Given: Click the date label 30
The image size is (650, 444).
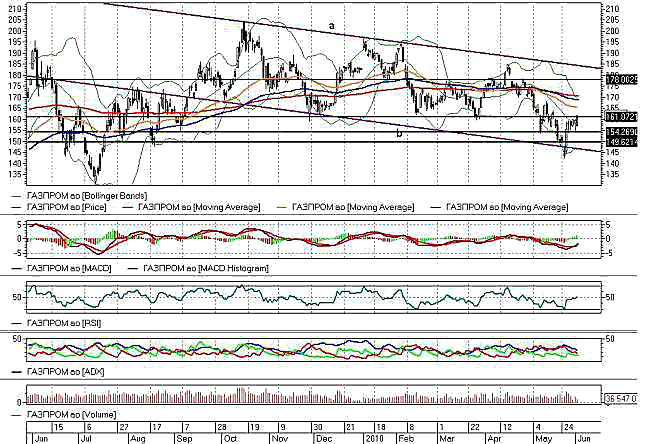Looking at the screenshot, I should pyautogui.click(x=318, y=427).
